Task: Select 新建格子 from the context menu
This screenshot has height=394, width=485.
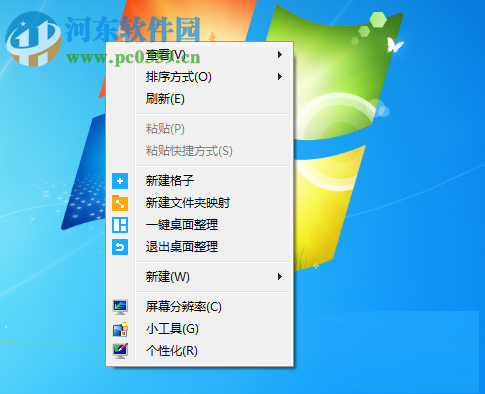Action: click(200, 181)
